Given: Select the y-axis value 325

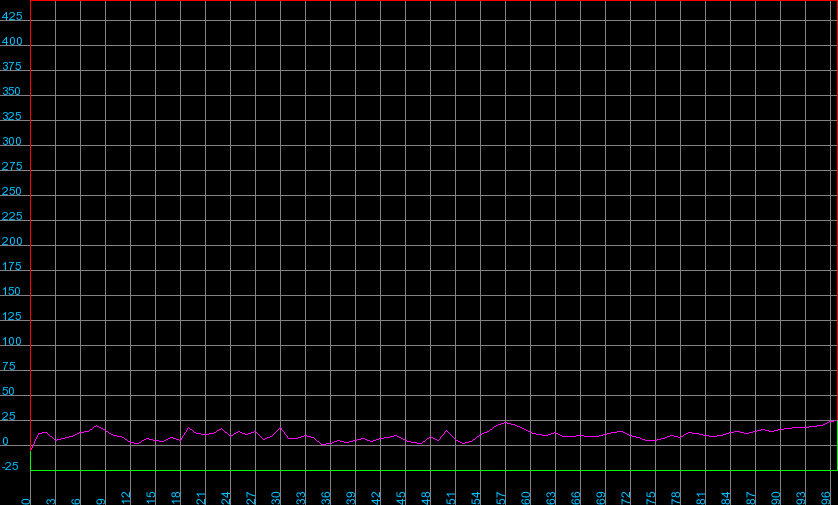Looking at the screenshot, I should point(12,116).
